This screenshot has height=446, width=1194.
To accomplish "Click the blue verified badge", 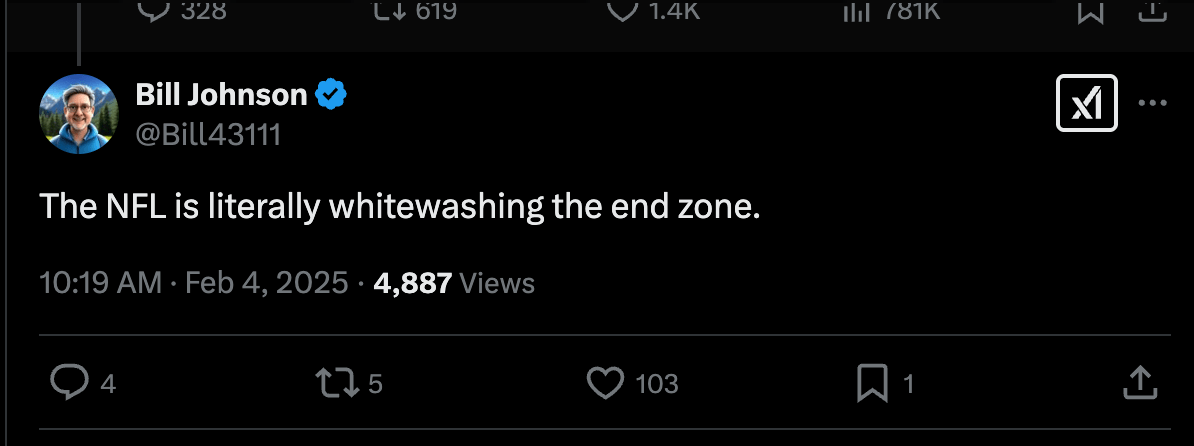I will [x=331, y=95].
